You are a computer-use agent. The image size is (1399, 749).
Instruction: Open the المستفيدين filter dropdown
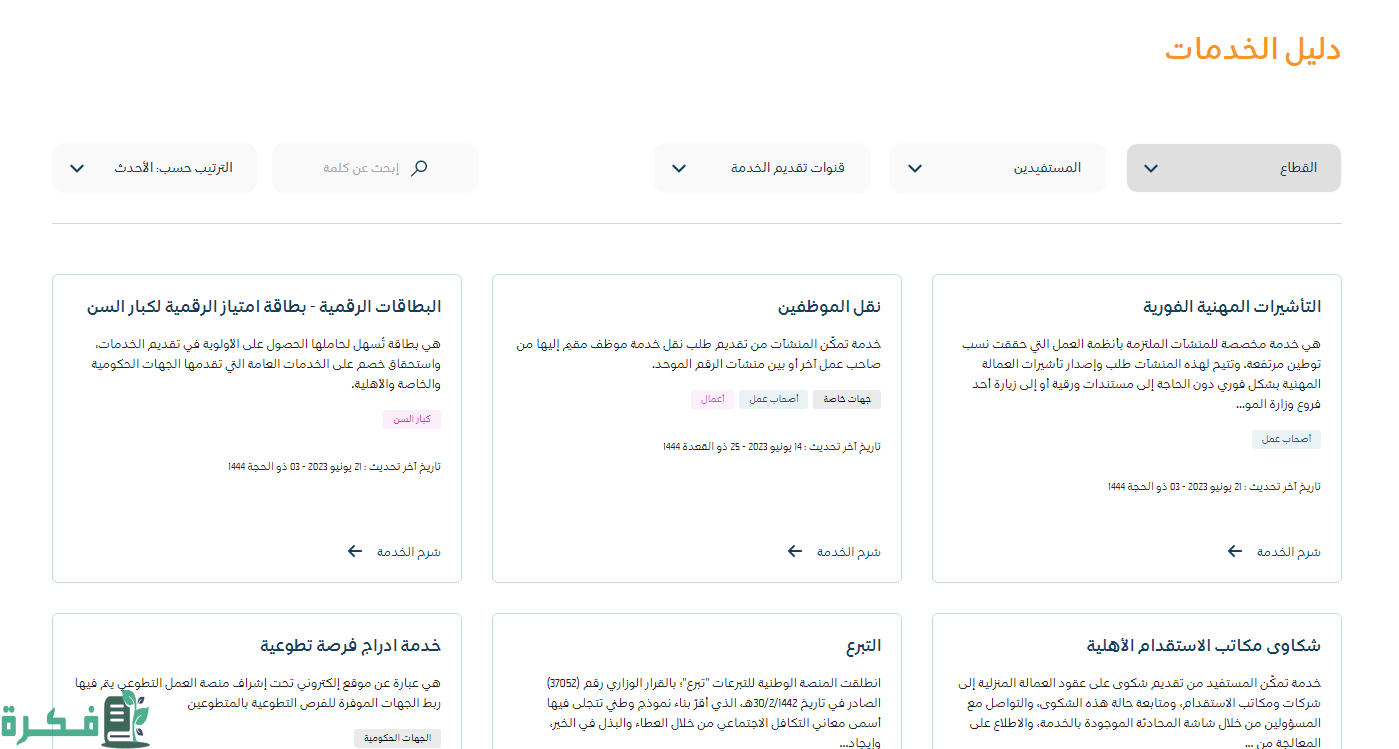tap(997, 168)
